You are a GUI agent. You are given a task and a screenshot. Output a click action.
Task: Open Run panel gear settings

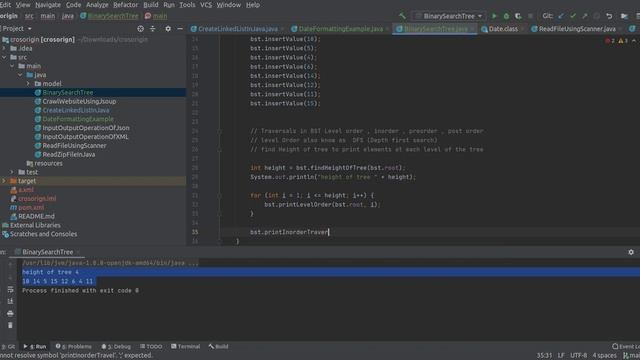pos(631,252)
